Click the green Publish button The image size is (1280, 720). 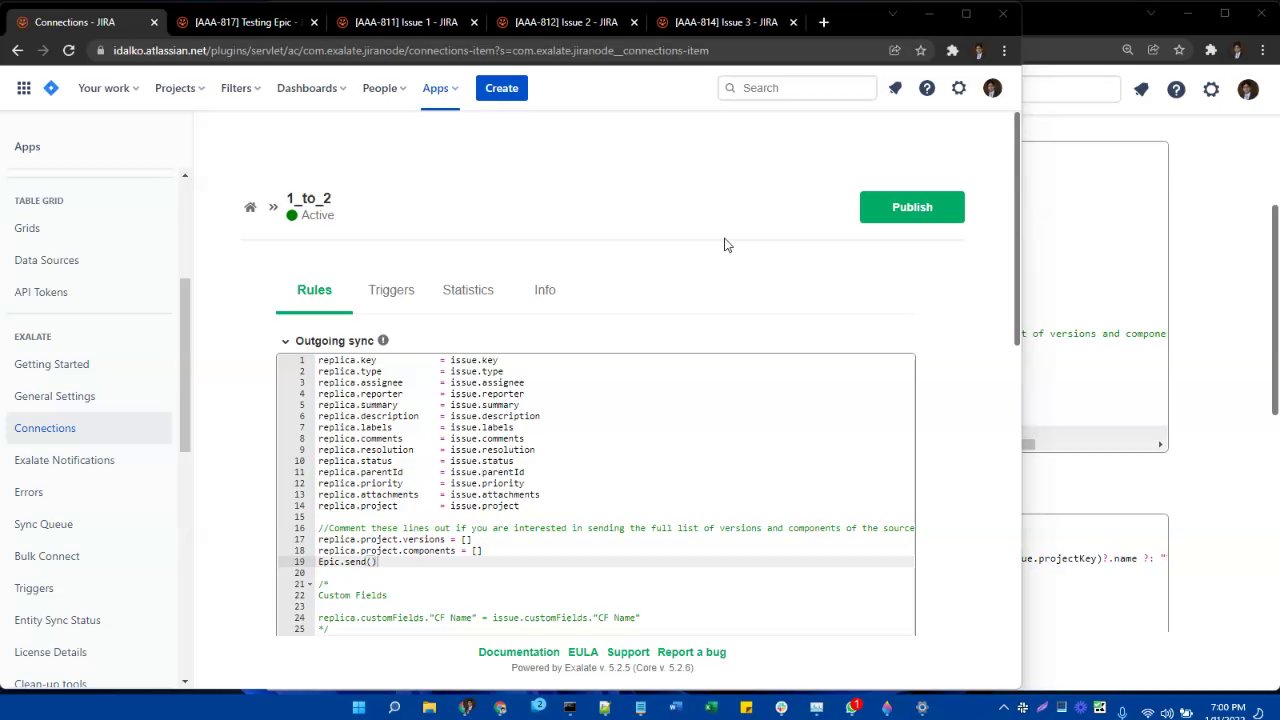pyautogui.click(x=912, y=207)
